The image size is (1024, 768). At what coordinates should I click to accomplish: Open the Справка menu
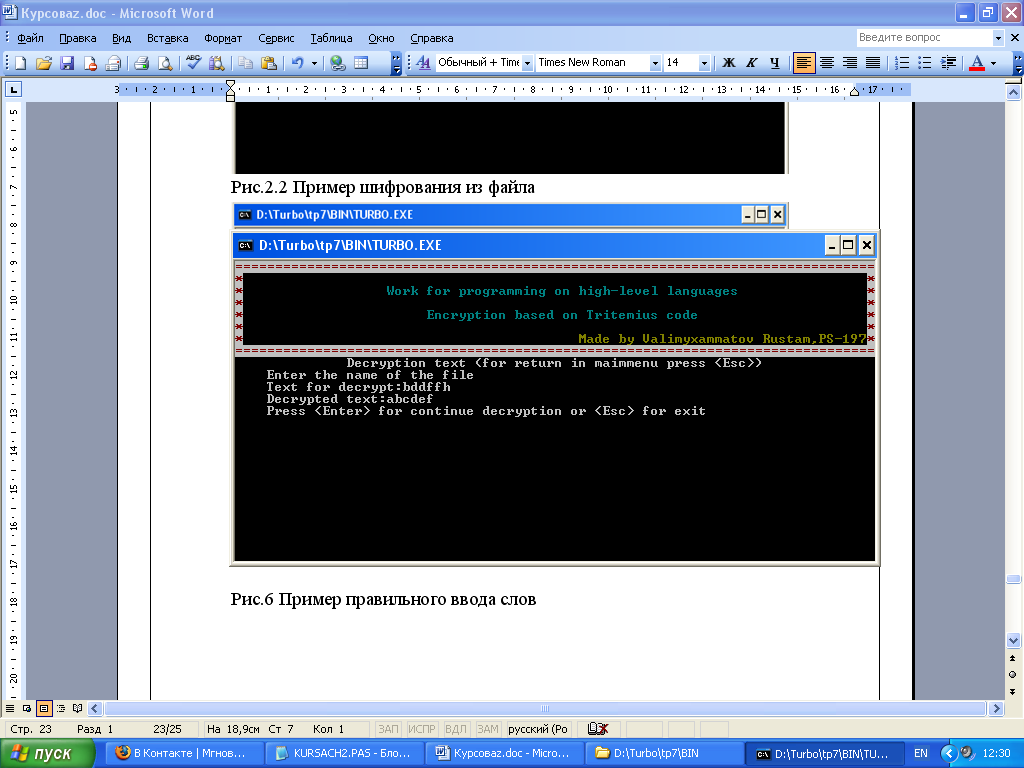tap(431, 38)
